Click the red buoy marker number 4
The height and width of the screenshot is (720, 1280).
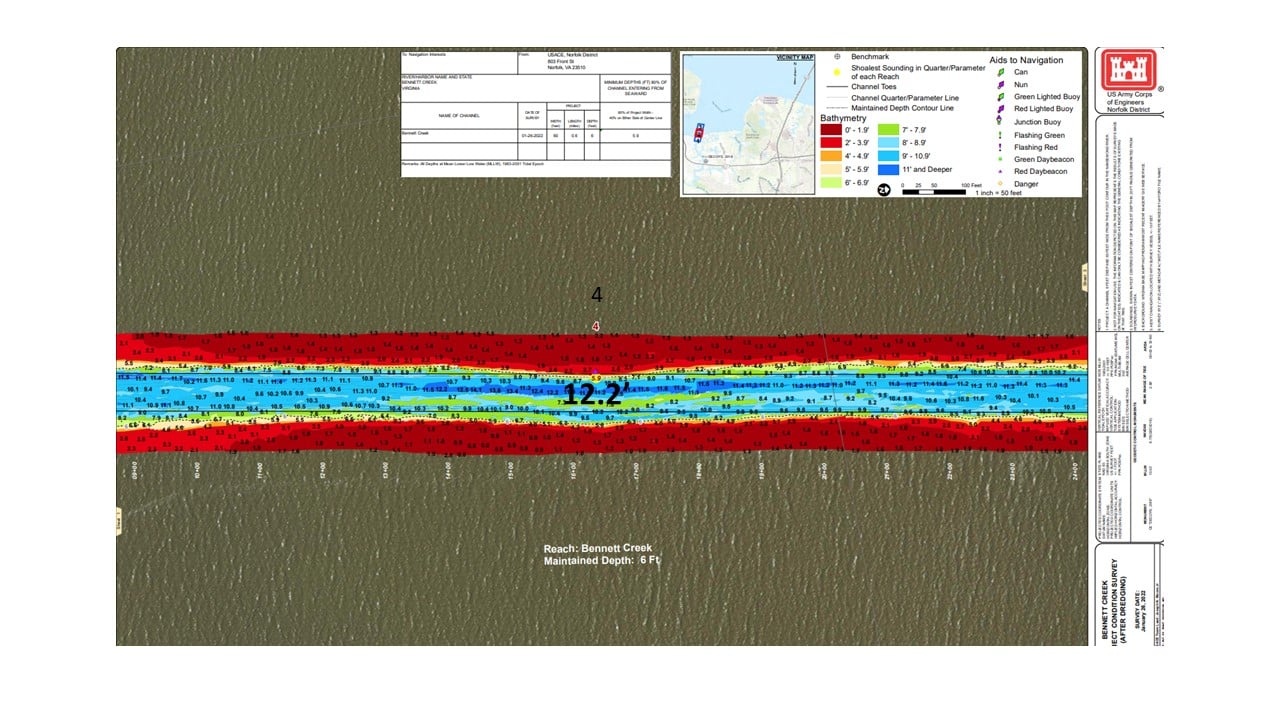596,326
